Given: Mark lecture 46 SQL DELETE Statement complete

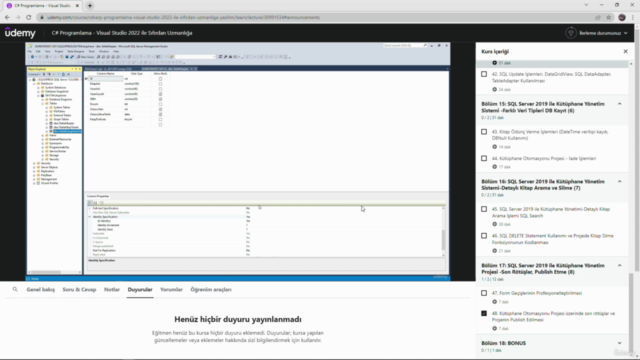Looking at the screenshot, I should (484, 236).
